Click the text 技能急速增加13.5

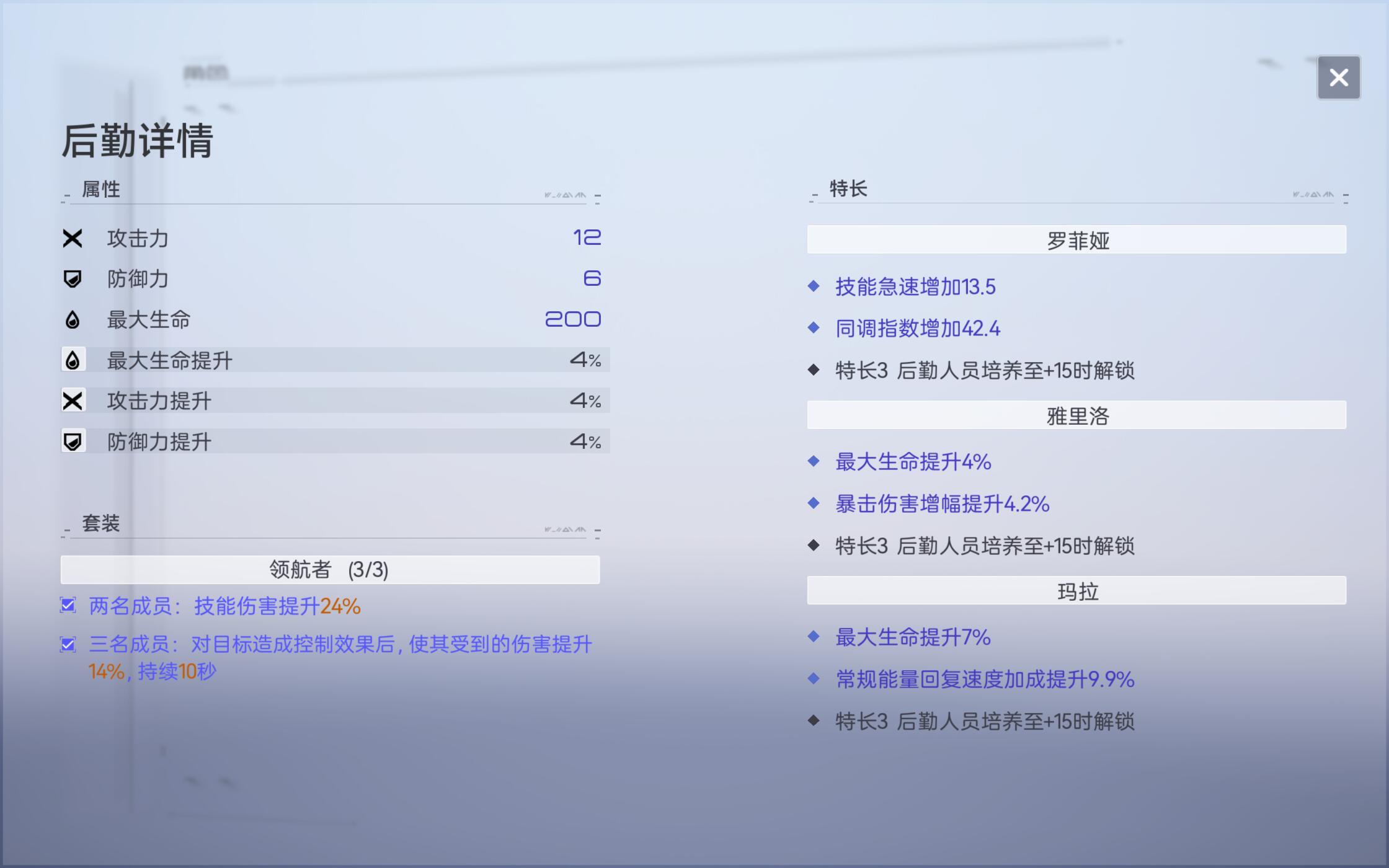pyautogui.click(x=915, y=286)
